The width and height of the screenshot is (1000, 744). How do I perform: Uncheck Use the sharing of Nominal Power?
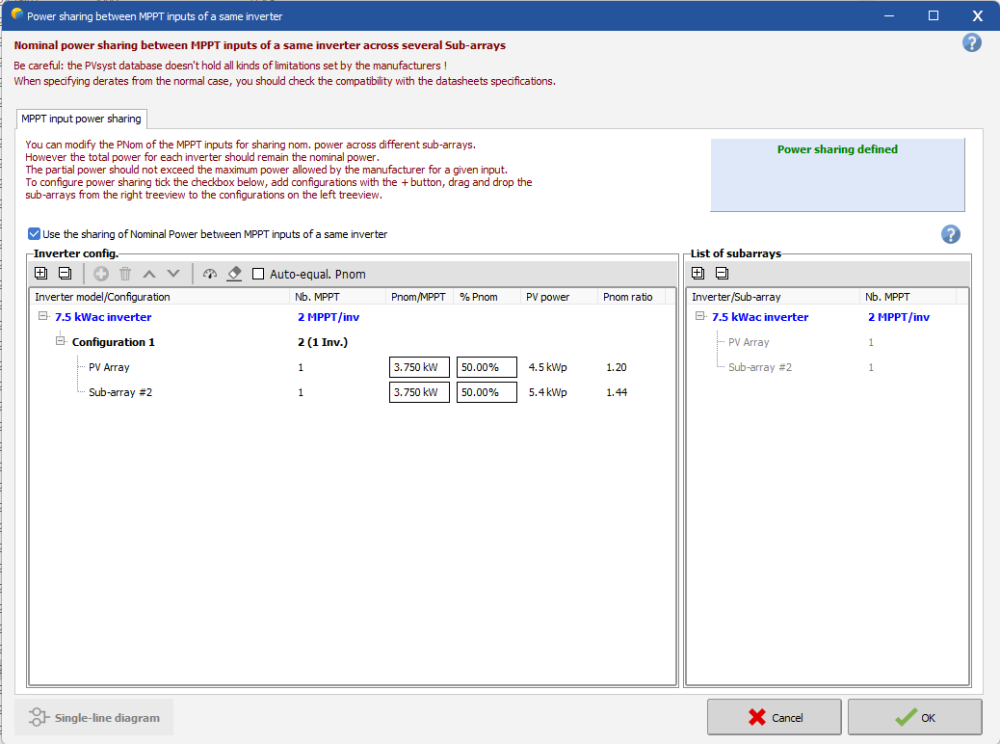35,234
